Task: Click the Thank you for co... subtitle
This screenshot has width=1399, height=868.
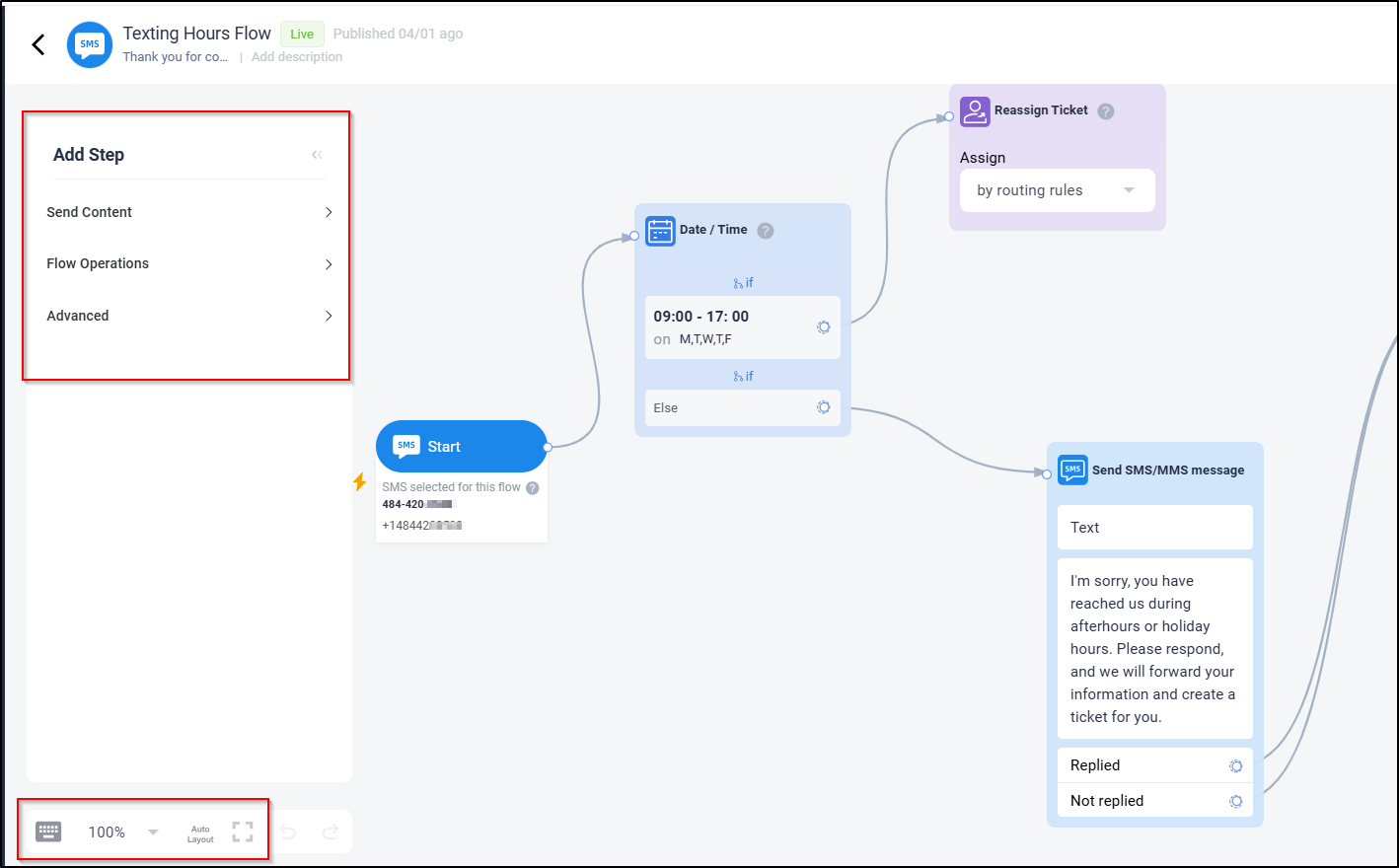Action: pos(176,57)
